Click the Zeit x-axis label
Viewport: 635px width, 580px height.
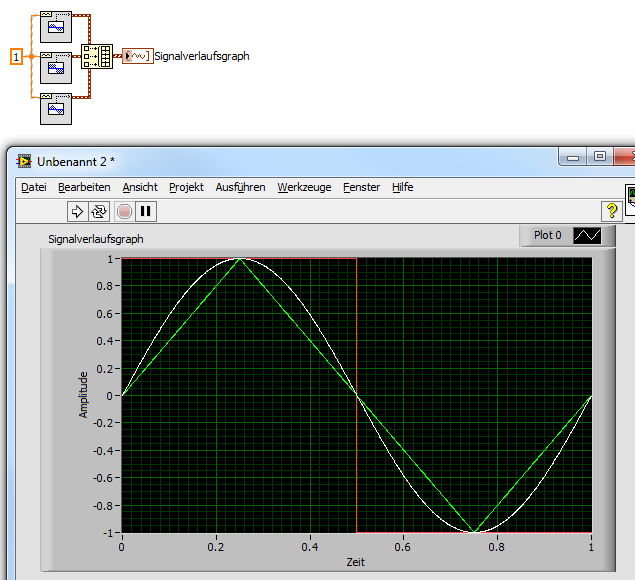(x=356, y=562)
